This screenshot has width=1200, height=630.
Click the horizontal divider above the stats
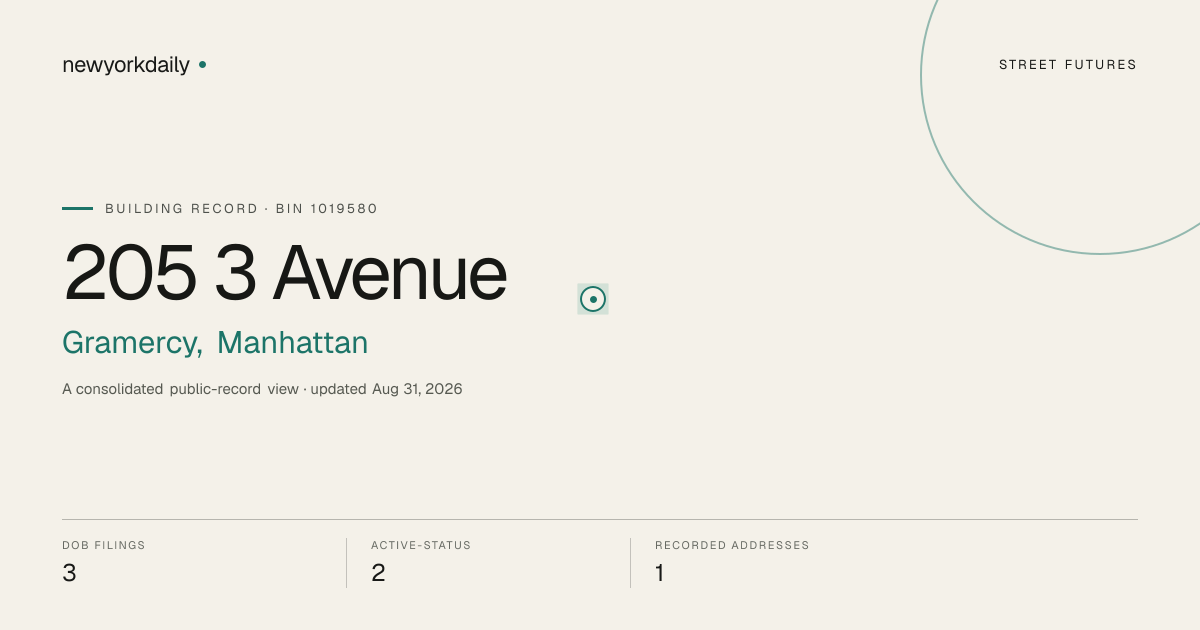(x=600, y=519)
